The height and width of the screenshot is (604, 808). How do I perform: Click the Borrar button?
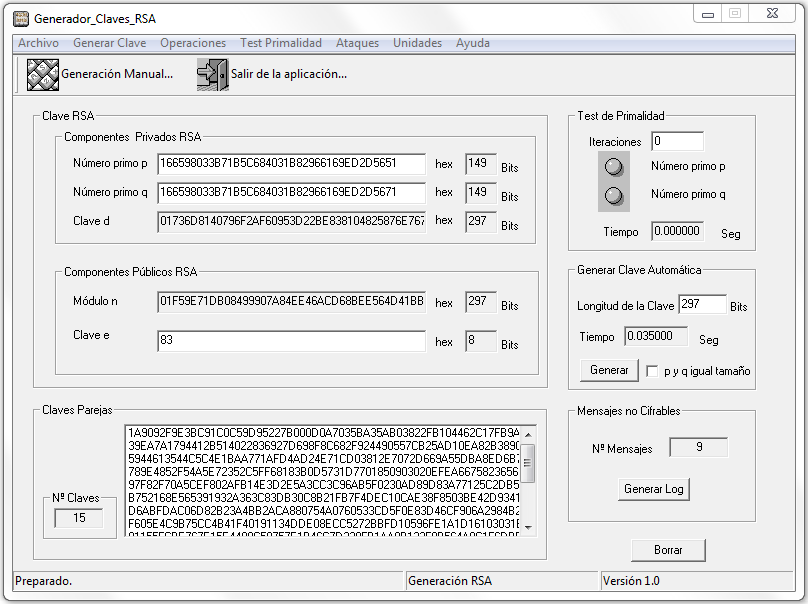(x=668, y=550)
